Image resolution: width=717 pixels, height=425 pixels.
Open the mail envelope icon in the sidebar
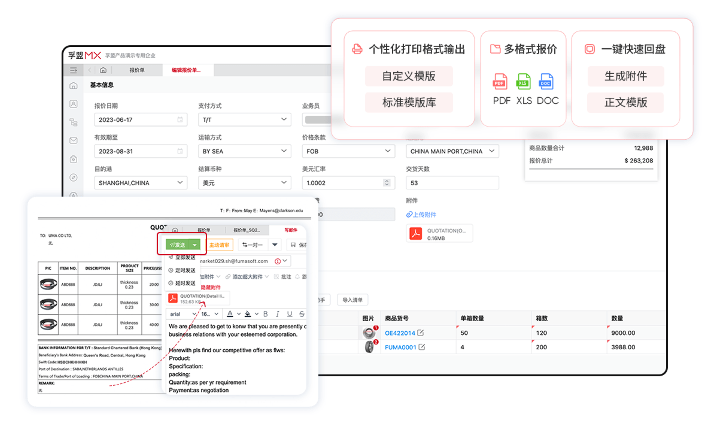[73, 139]
